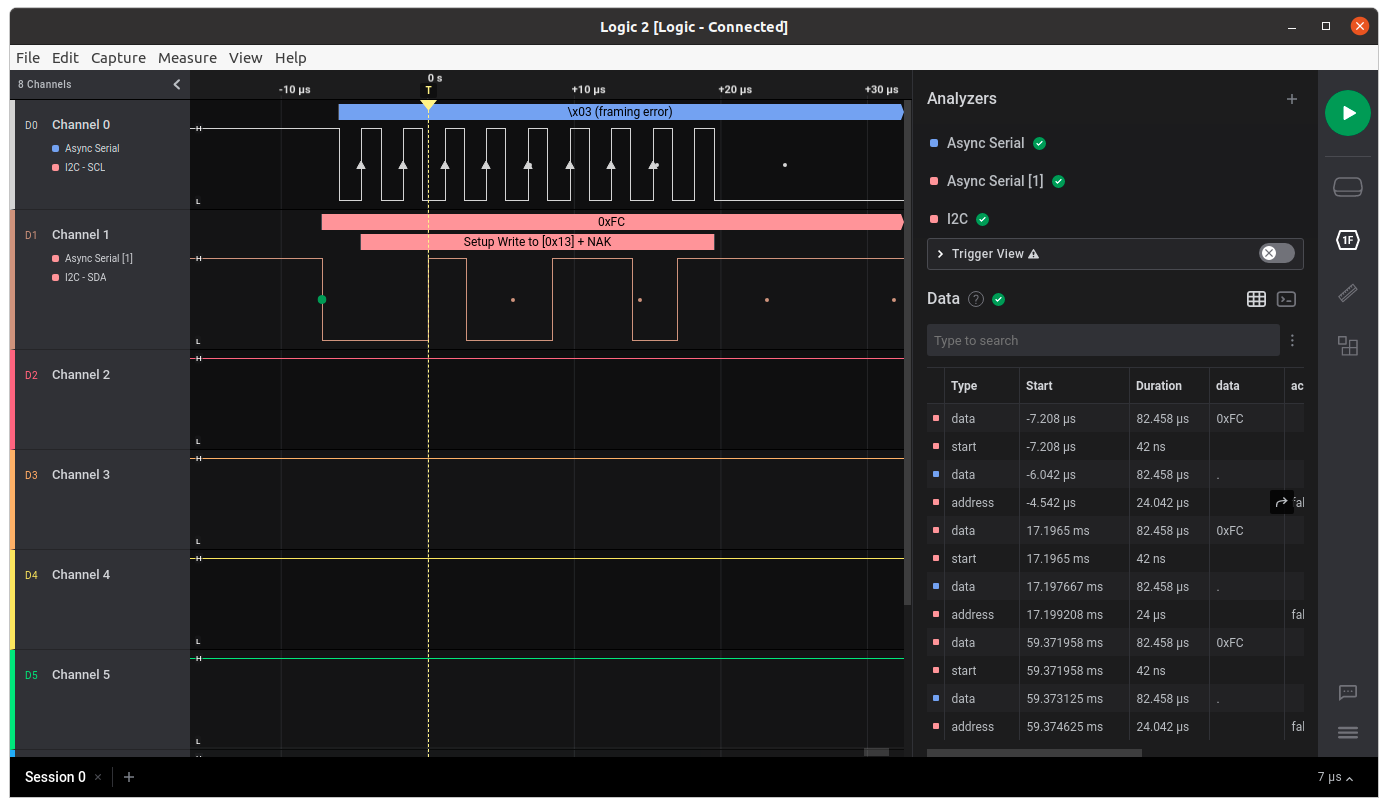Click the Async Serial analyzer status checkmark
Viewport: 1388px width, 807px height.
click(1039, 143)
